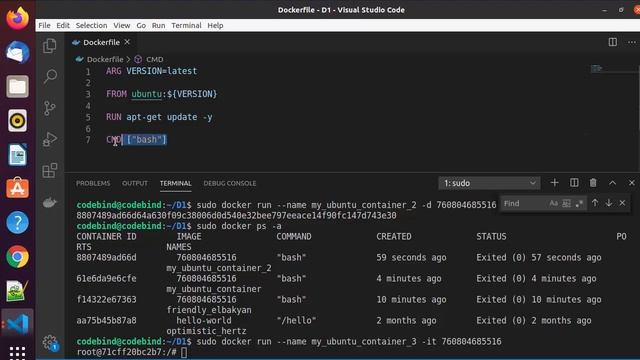This screenshot has height=360, width=640.
Task: Split the terminal pane
Action: coord(574,183)
